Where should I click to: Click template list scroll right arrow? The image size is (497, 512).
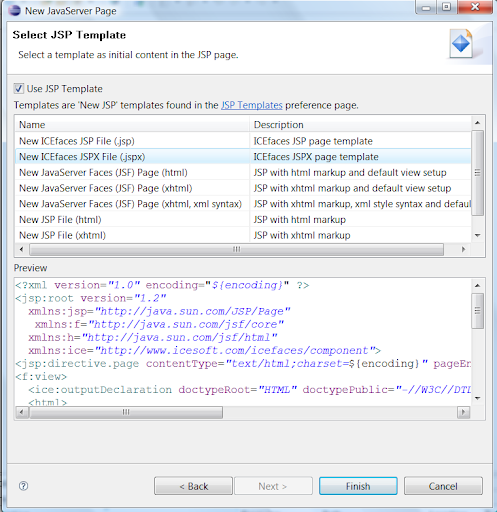point(463,249)
